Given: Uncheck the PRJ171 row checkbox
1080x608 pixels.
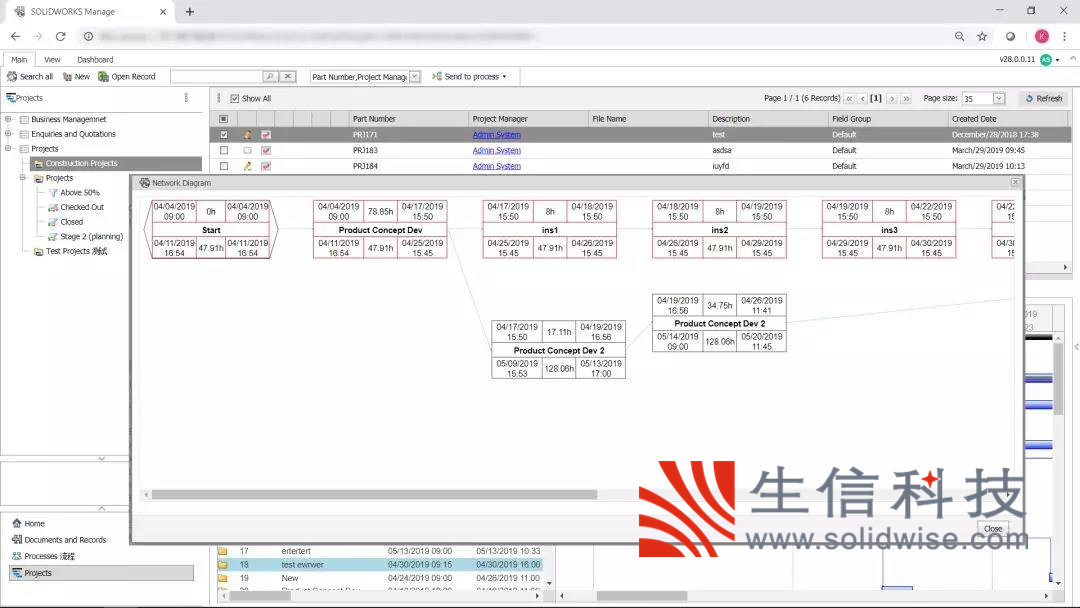Looking at the screenshot, I should coord(224,135).
